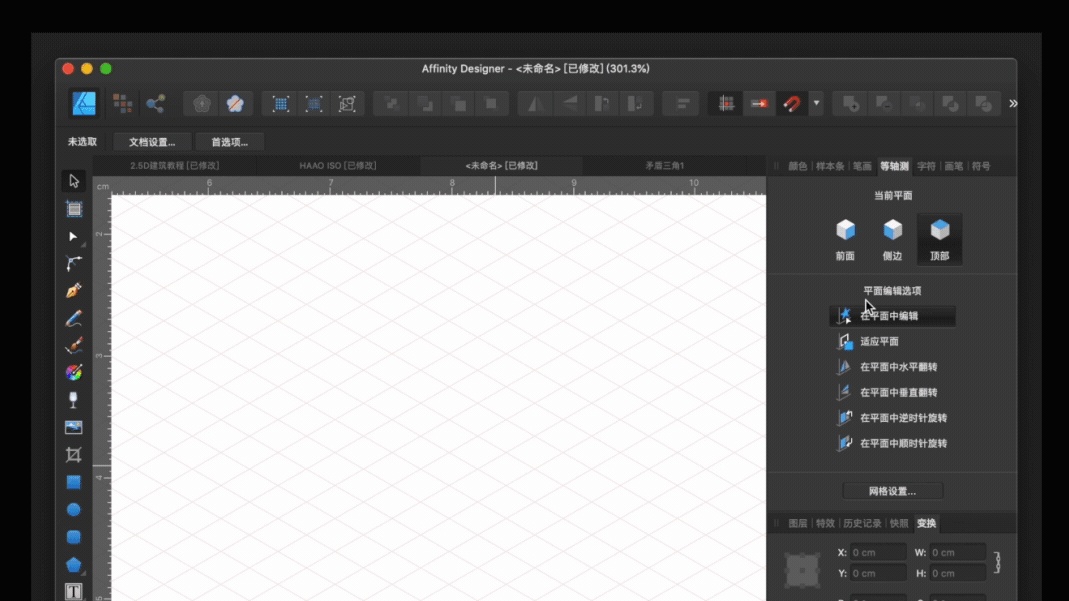This screenshot has width=1069, height=601.
Task: Select the Rectangle shape tool
Action: coord(74,482)
